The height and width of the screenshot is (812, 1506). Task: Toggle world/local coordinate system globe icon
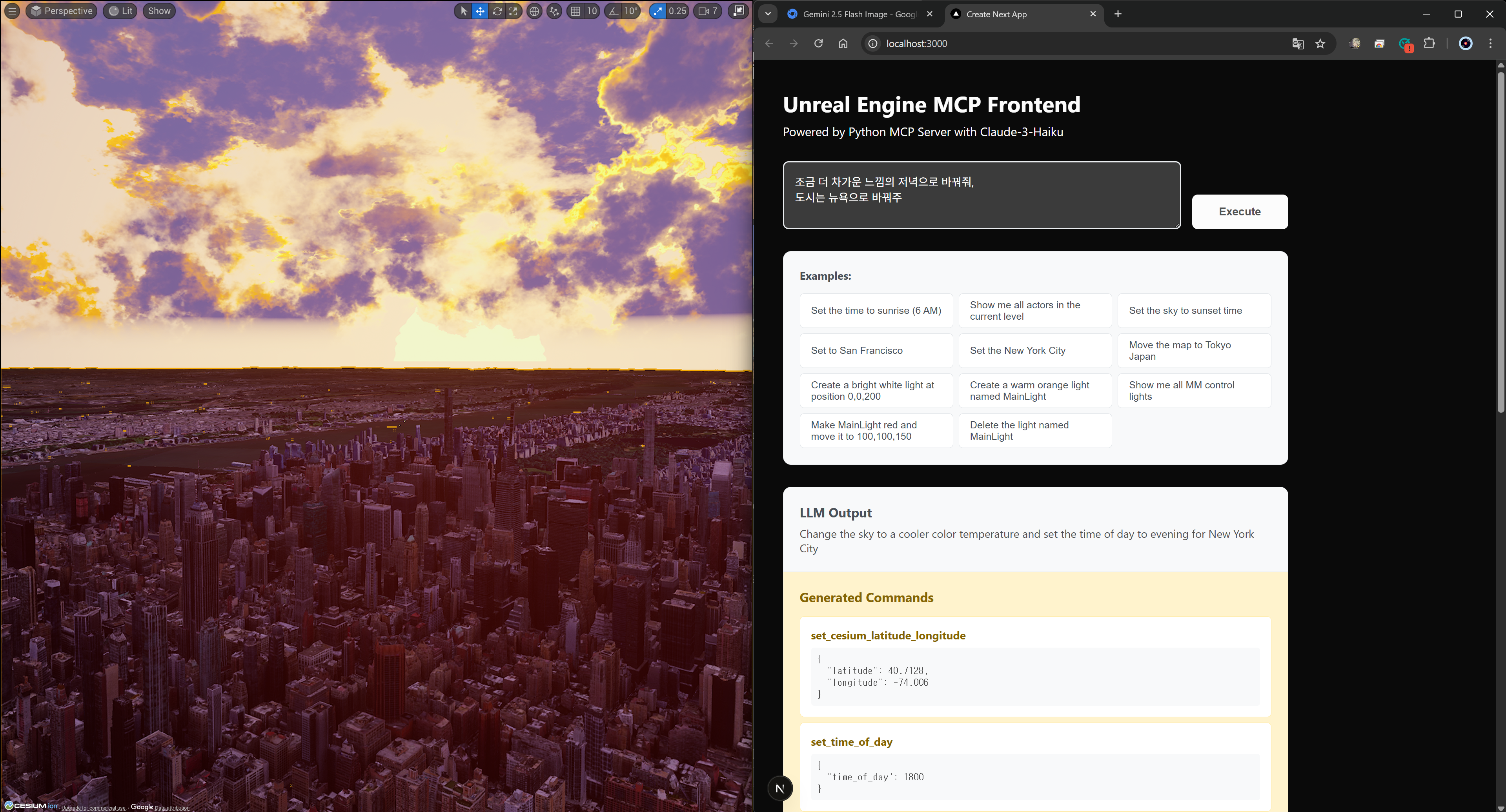[x=534, y=11]
